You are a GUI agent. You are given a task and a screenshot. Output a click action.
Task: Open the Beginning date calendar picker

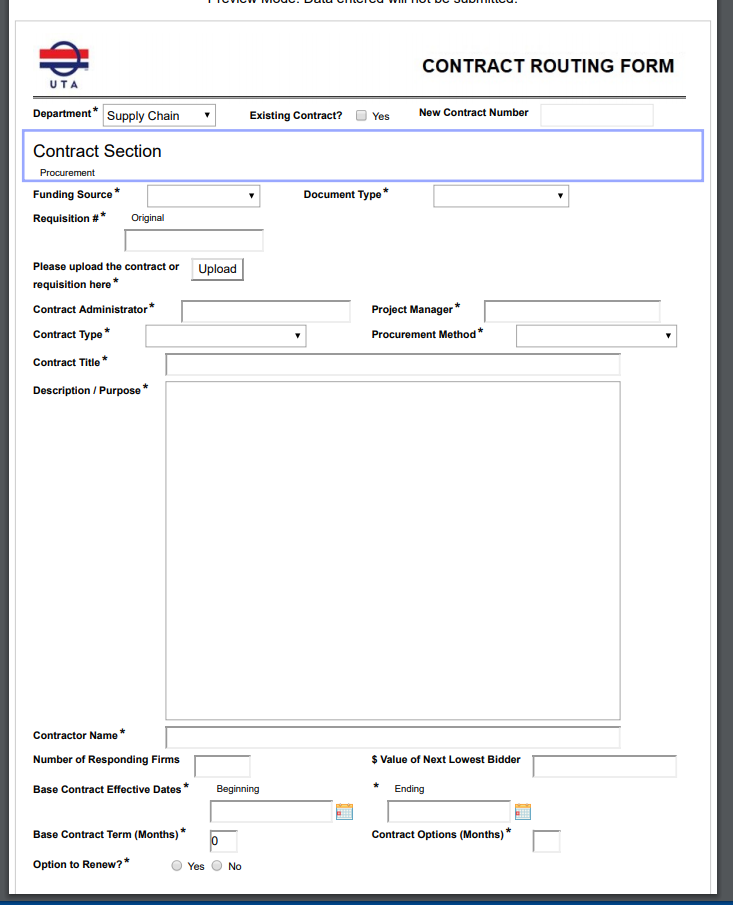[345, 811]
